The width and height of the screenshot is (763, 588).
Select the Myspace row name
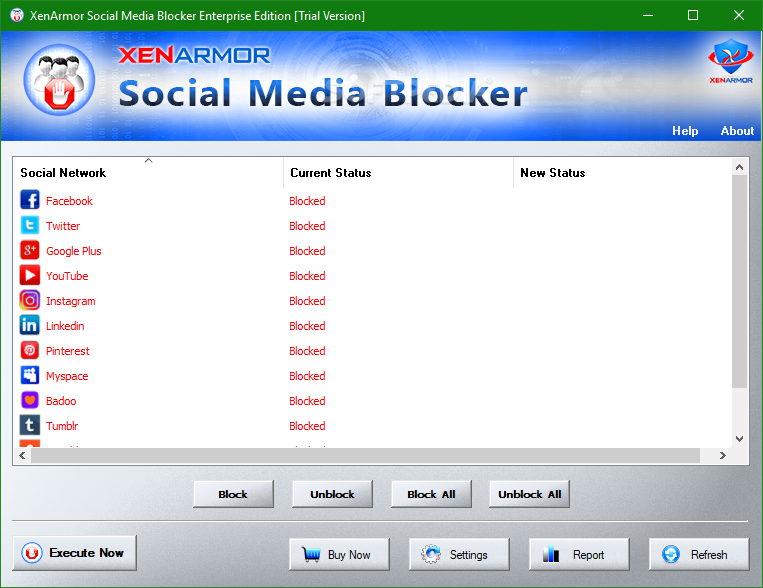coord(67,376)
